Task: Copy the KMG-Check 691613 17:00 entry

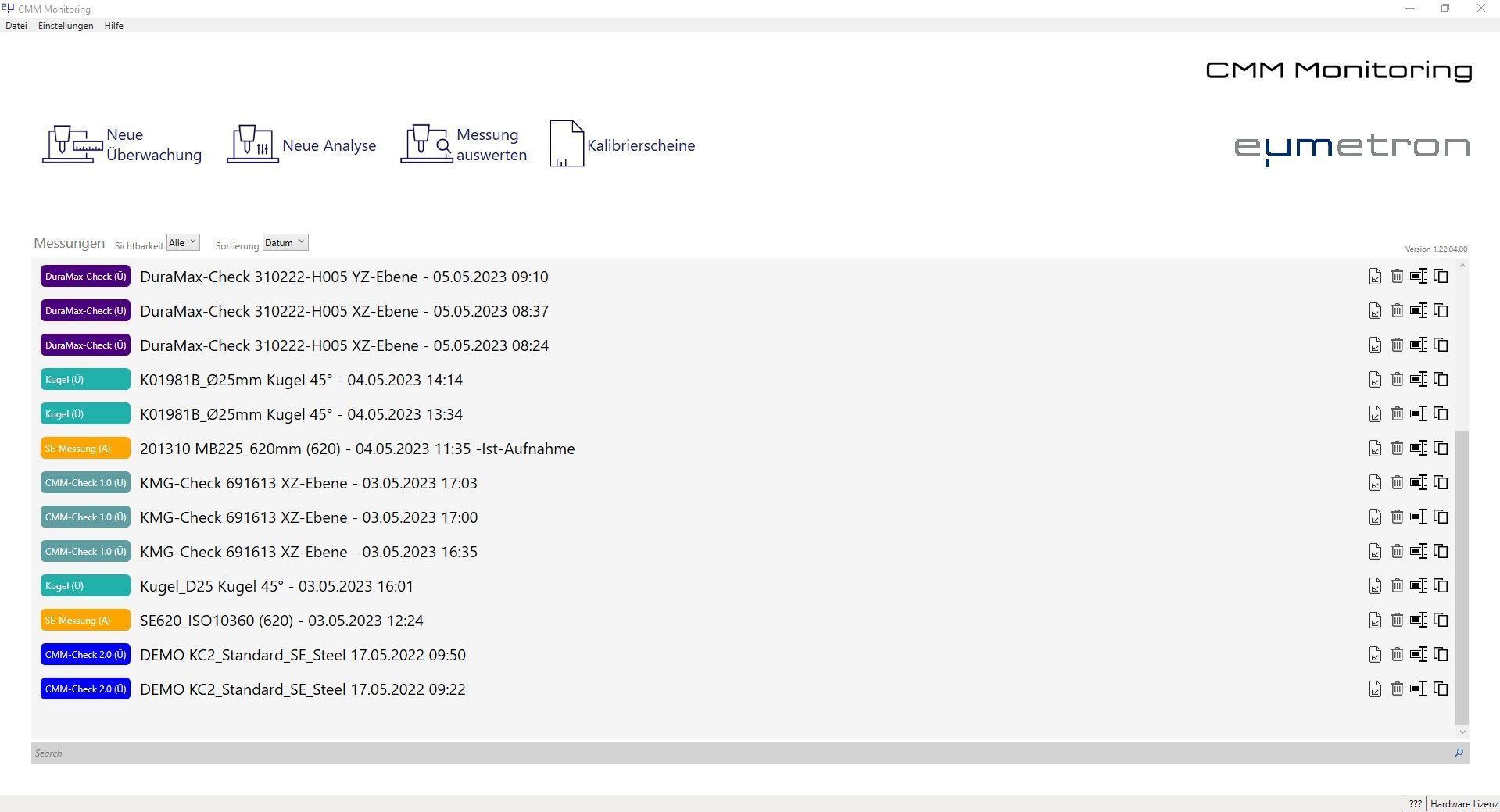Action: coord(1441,517)
